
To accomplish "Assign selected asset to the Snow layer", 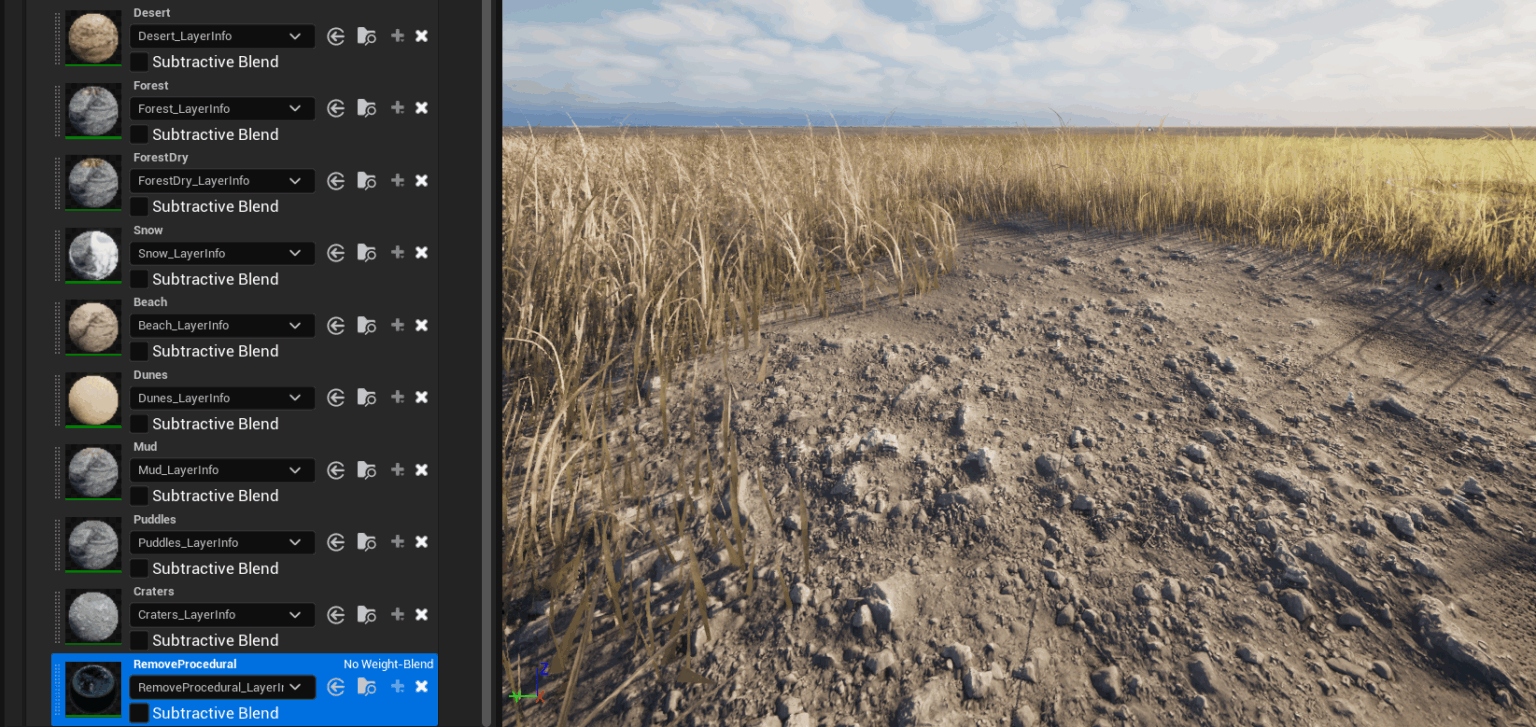I will (336, 252).
